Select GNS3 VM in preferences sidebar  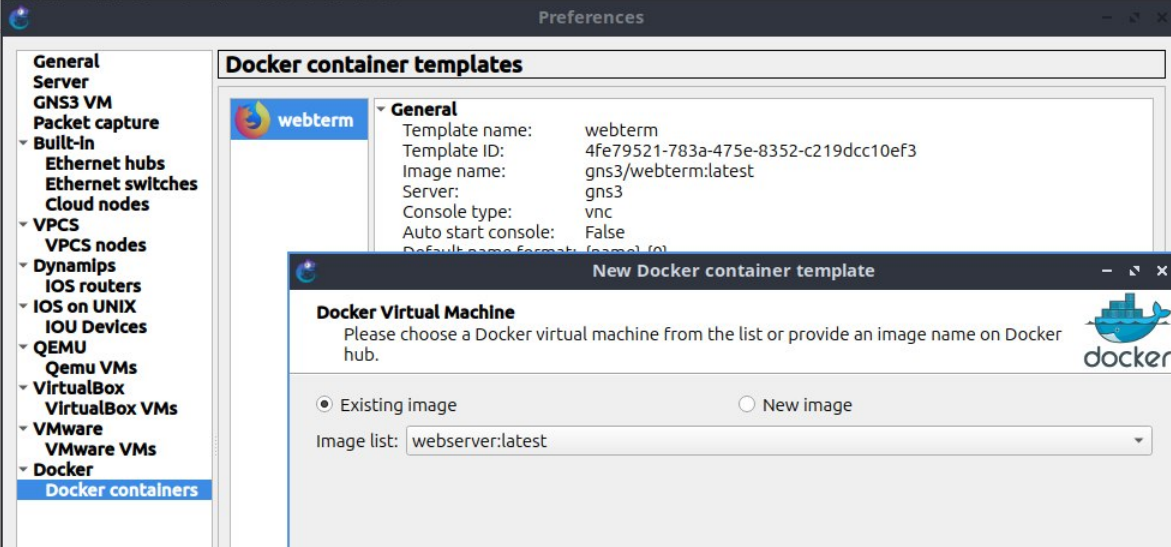click(x=72, y=102)
